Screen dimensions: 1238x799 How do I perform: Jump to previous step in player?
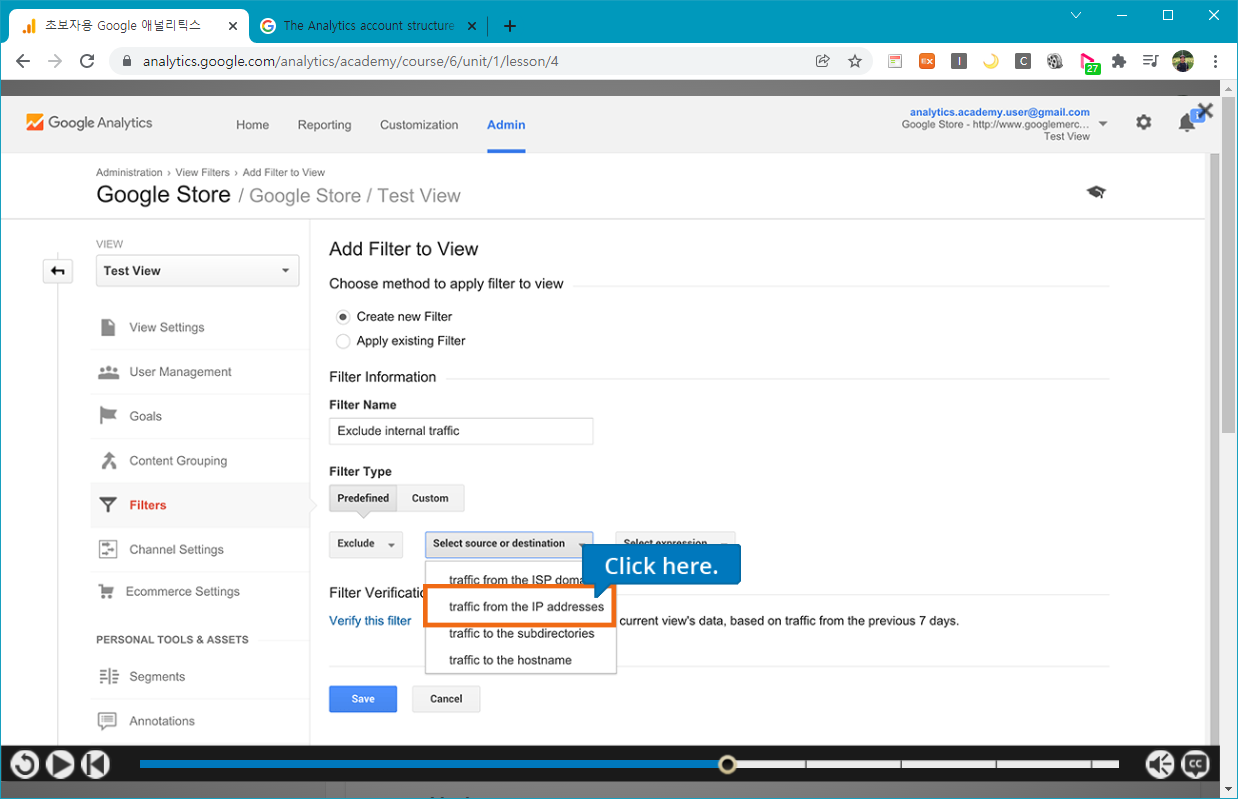tap(95, 765)
